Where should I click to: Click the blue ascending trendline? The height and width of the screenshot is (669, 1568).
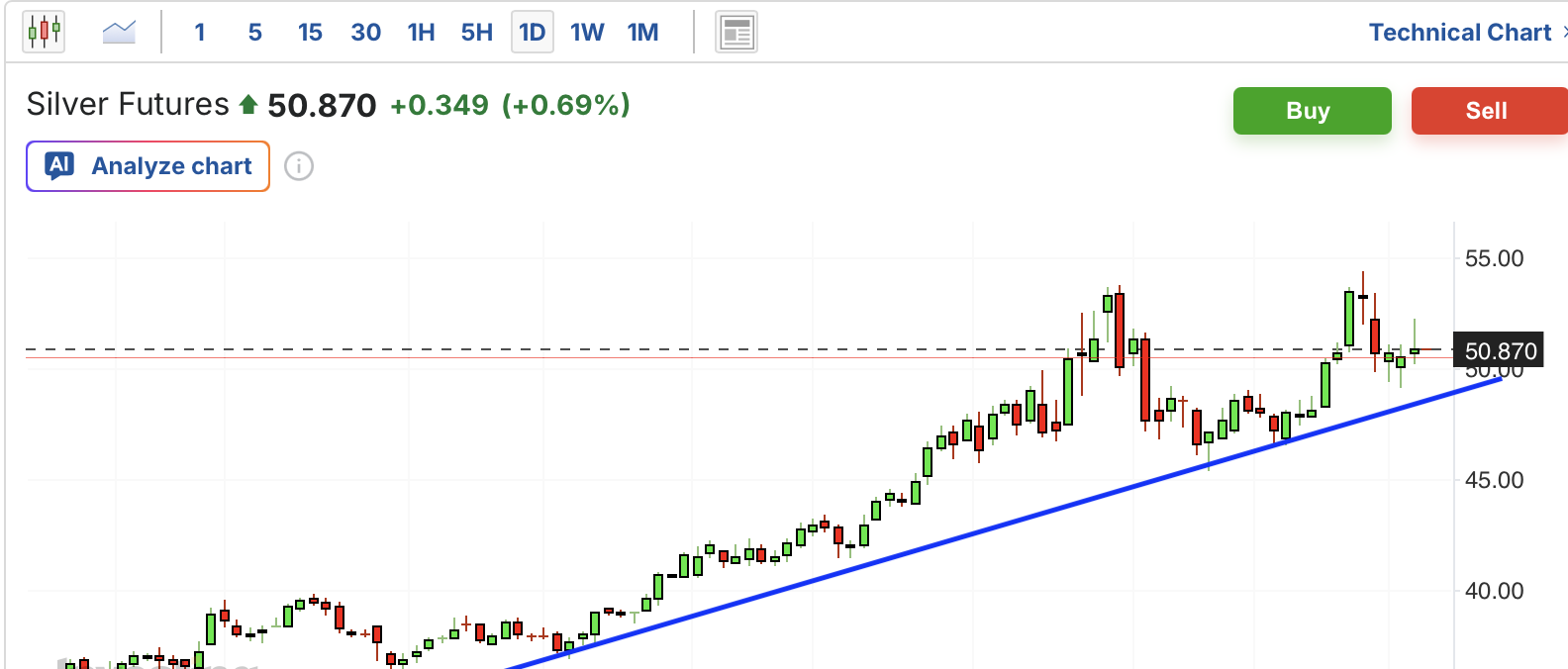(1004, 523)
